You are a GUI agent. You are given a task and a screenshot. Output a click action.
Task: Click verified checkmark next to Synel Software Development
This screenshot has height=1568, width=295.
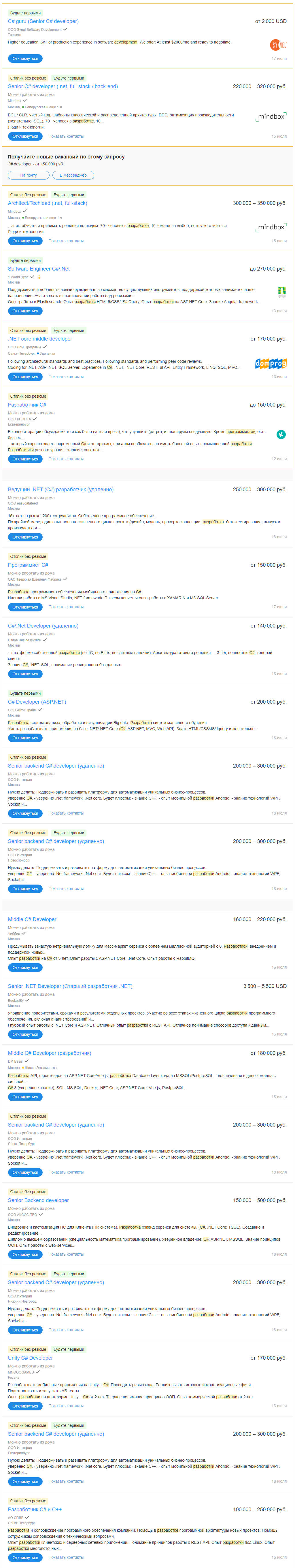click(x=66, y=29)
